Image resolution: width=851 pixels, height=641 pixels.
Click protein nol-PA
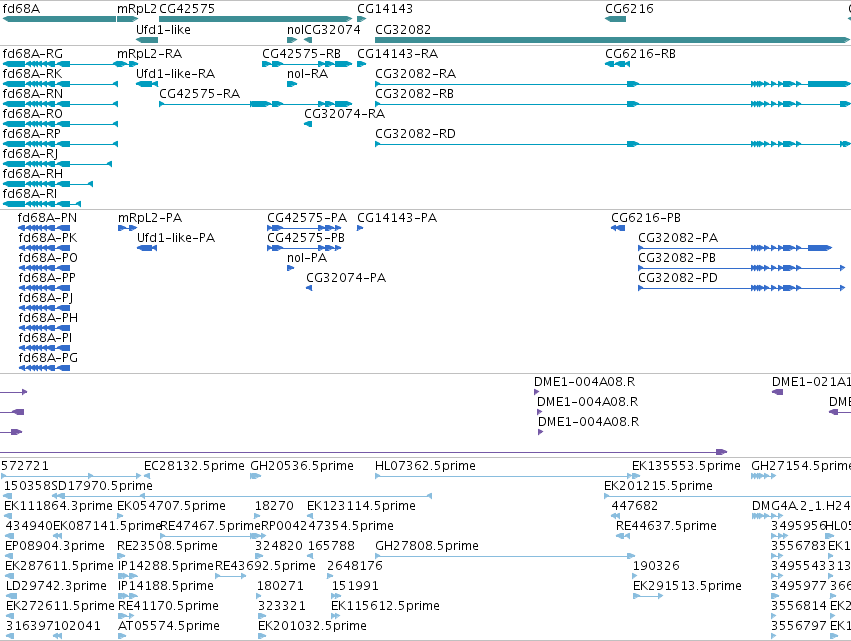tap(307, 258)
